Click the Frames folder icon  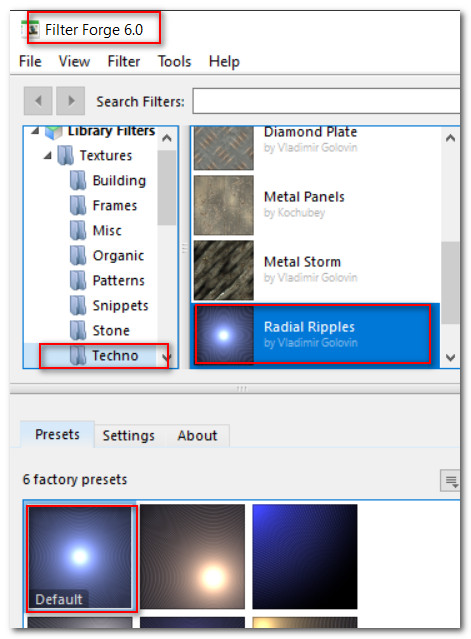(78, 205)
